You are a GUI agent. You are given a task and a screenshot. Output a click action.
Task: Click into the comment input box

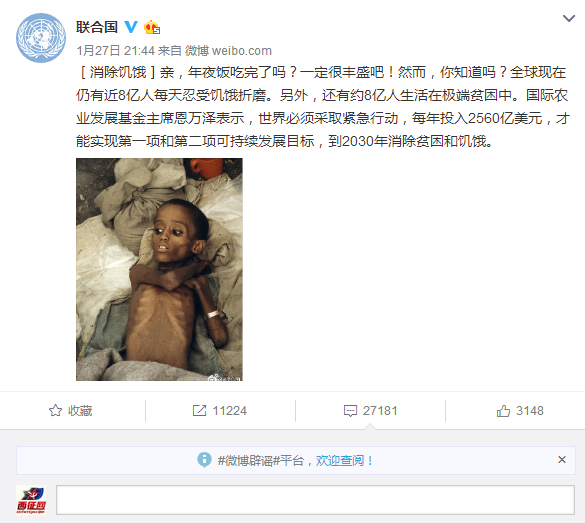coord(315,500)
